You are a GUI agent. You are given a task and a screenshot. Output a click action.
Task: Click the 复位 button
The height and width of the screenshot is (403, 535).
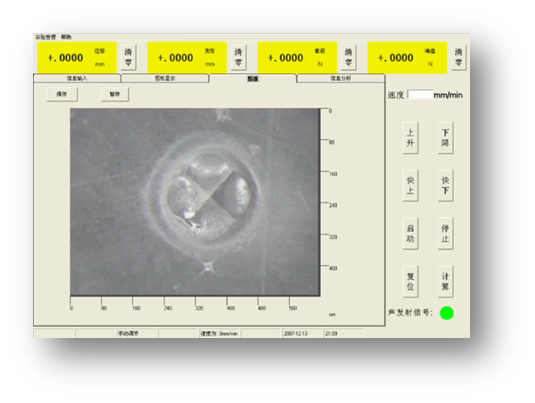click(x=410, y=282)
